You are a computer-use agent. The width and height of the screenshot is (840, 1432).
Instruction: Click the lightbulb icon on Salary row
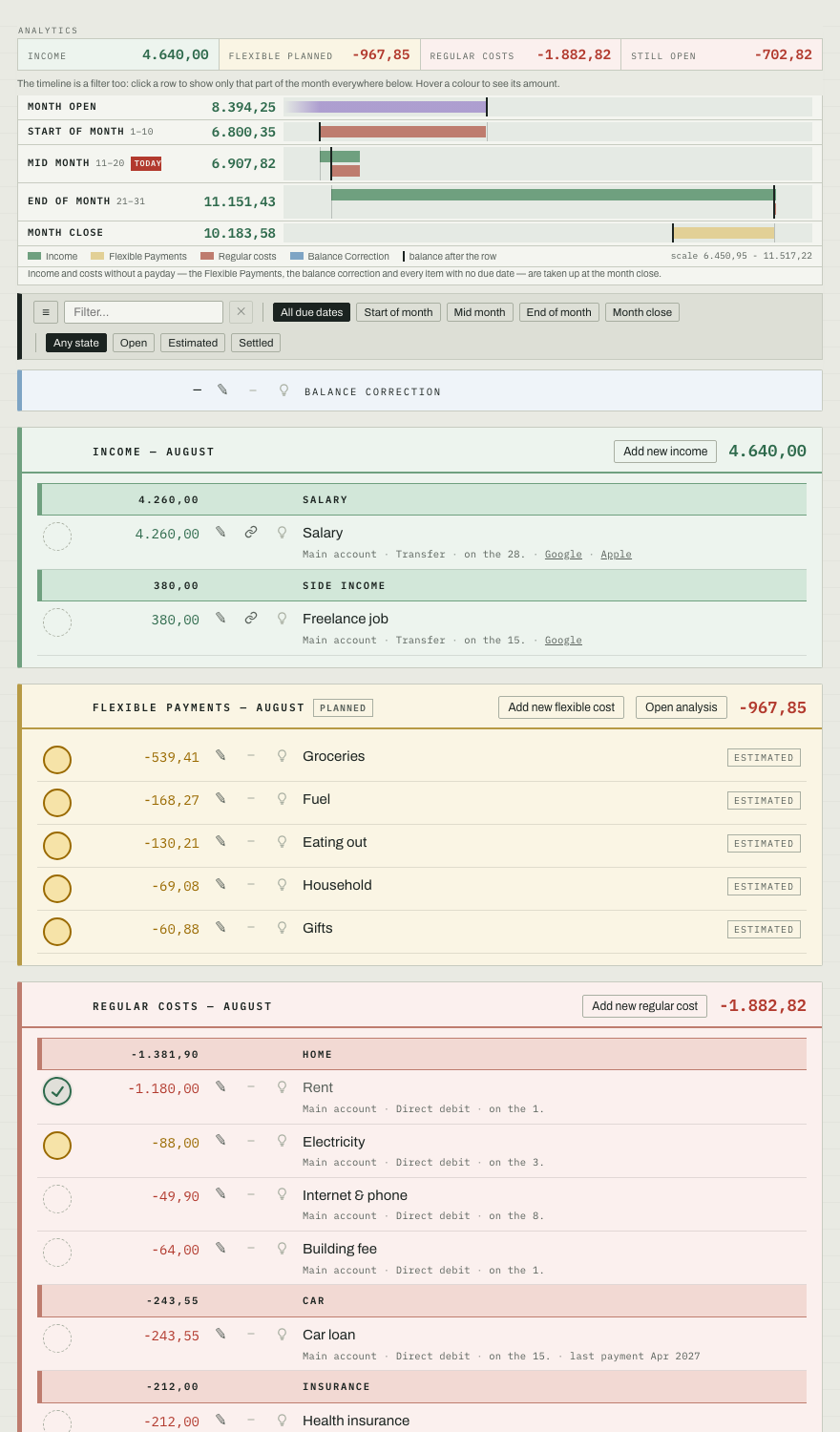tap(282, 533)
